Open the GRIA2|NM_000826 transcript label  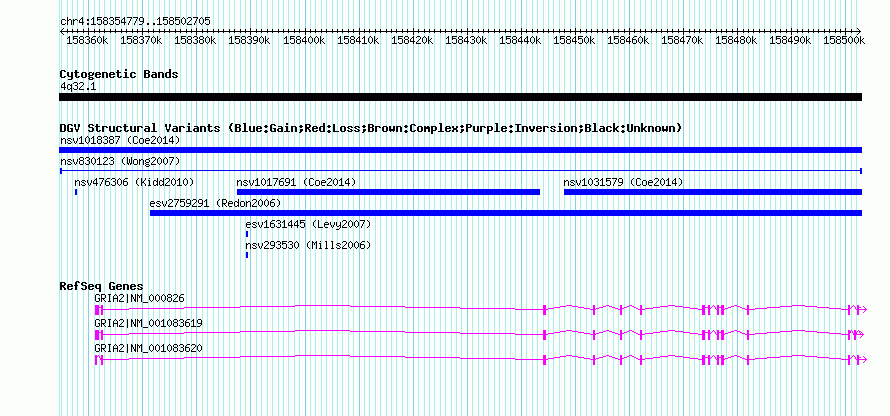[140, 299]
